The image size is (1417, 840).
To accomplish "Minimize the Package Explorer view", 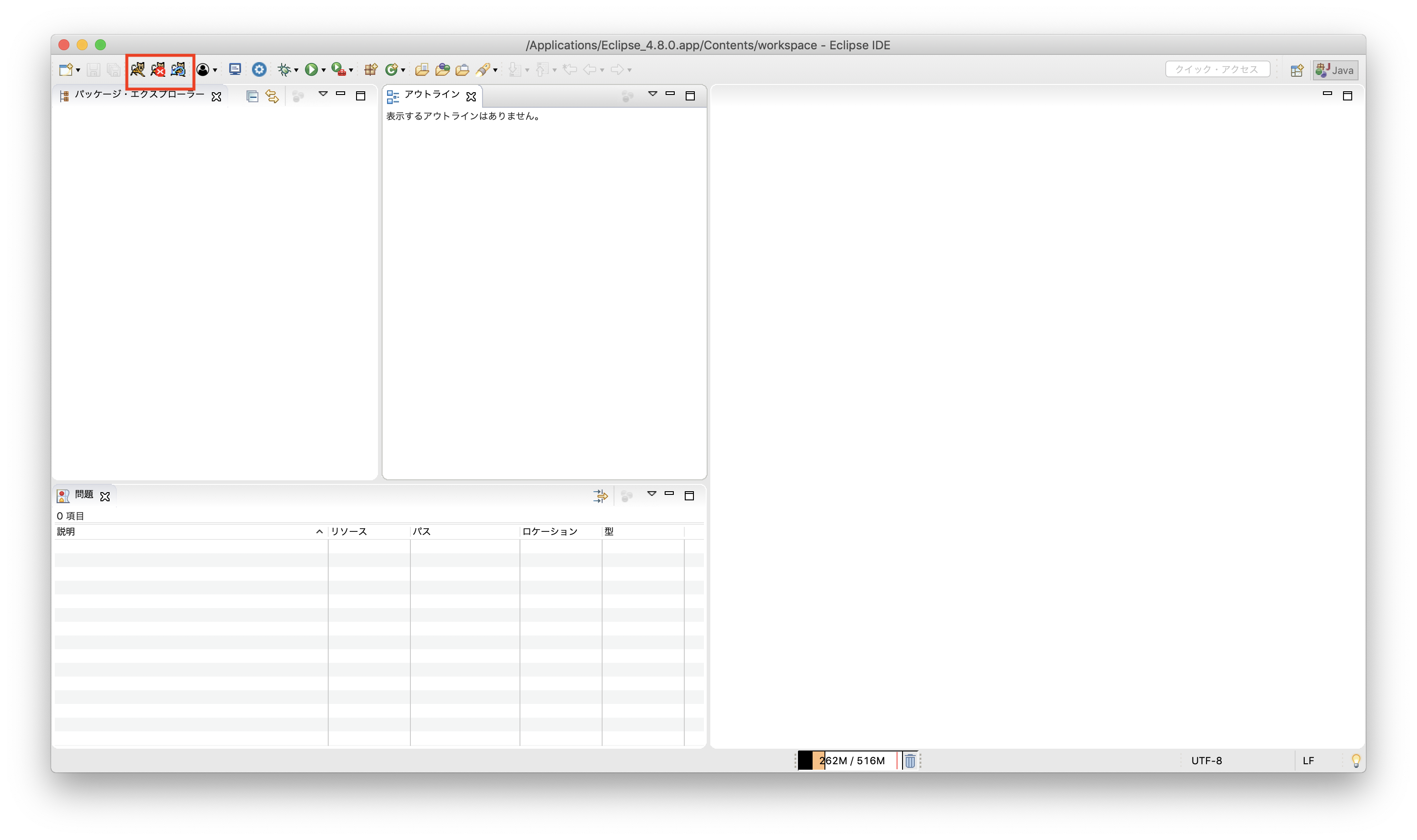I will coord(341,94).
